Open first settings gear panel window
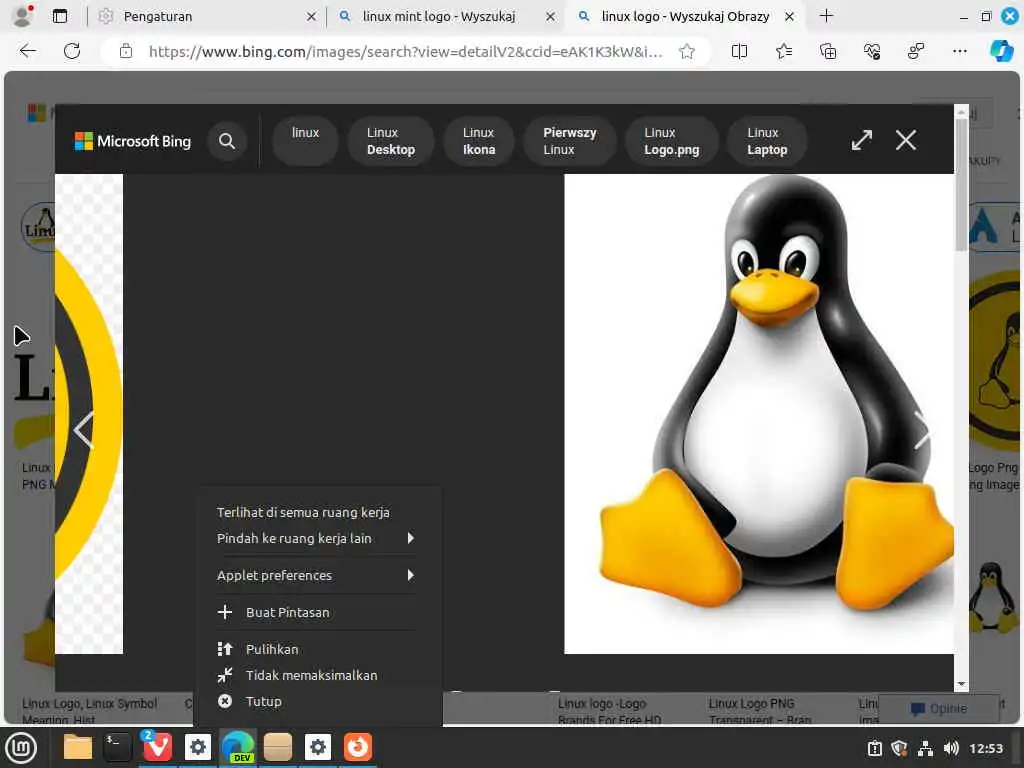Image resolution: width=1024 pixels, height=768 pixels. (x=198, y=747)
